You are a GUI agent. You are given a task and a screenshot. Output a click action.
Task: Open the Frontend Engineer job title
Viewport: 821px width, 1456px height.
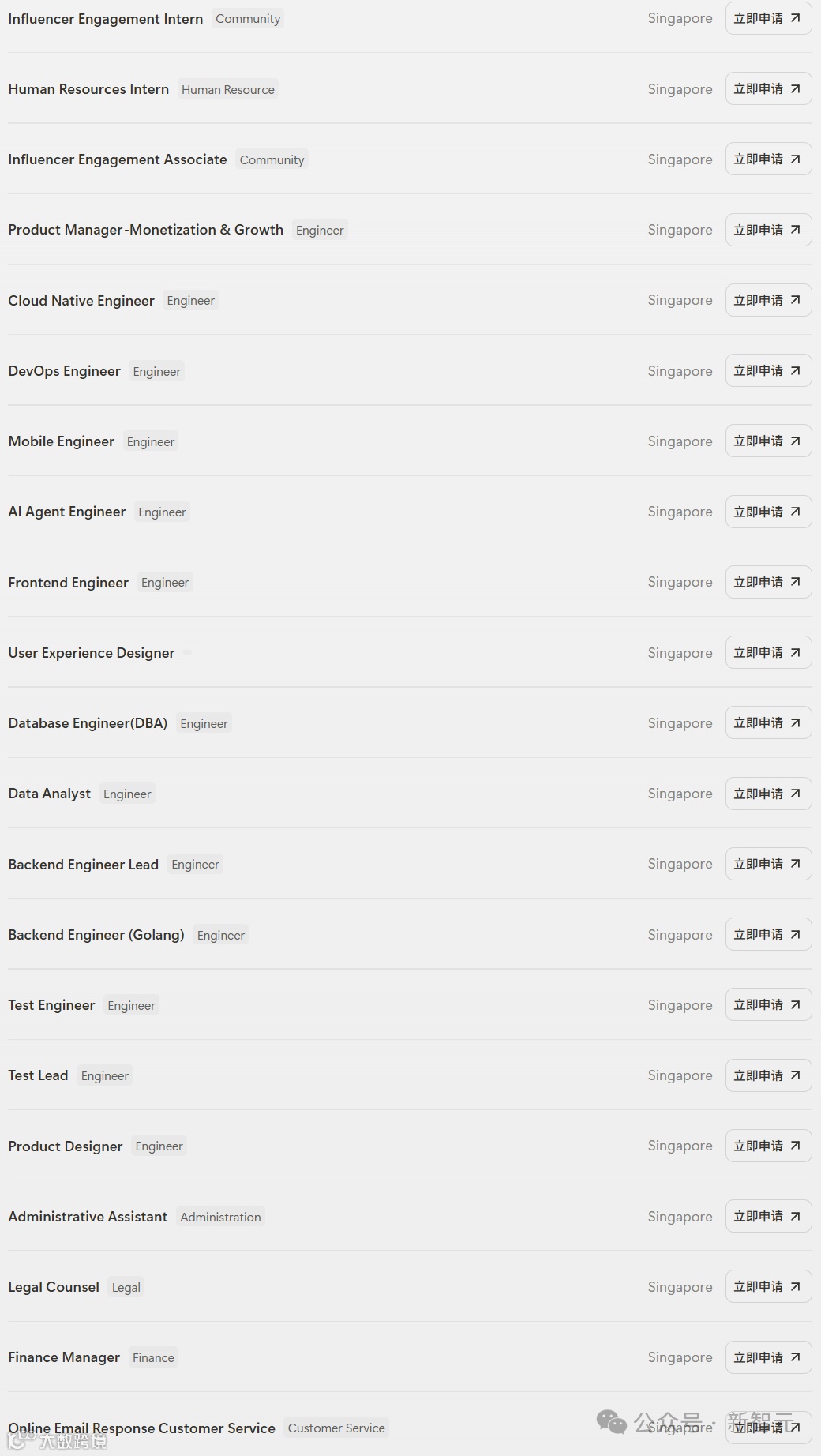(x=69, y=583)
